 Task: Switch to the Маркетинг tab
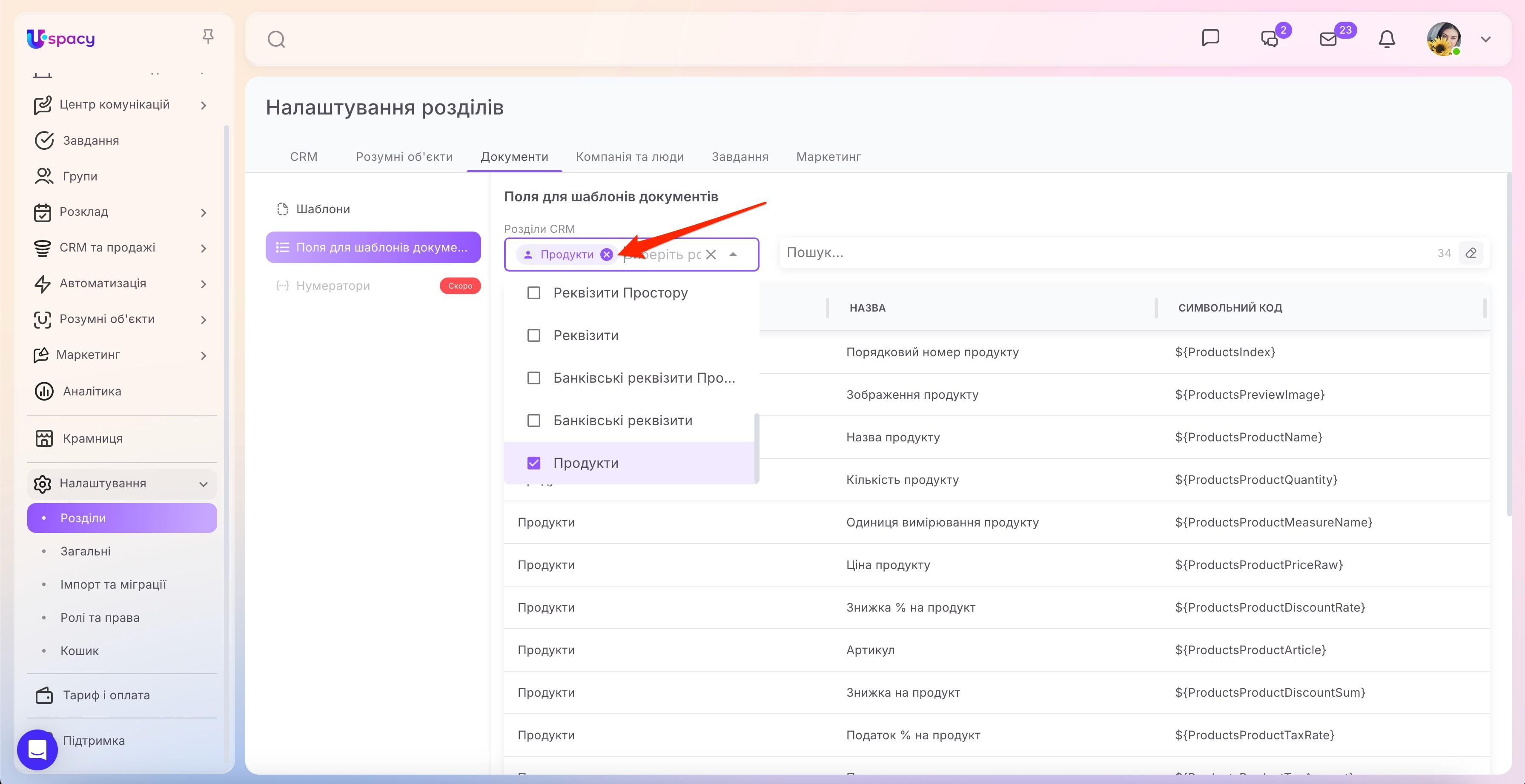click(828, 157)
